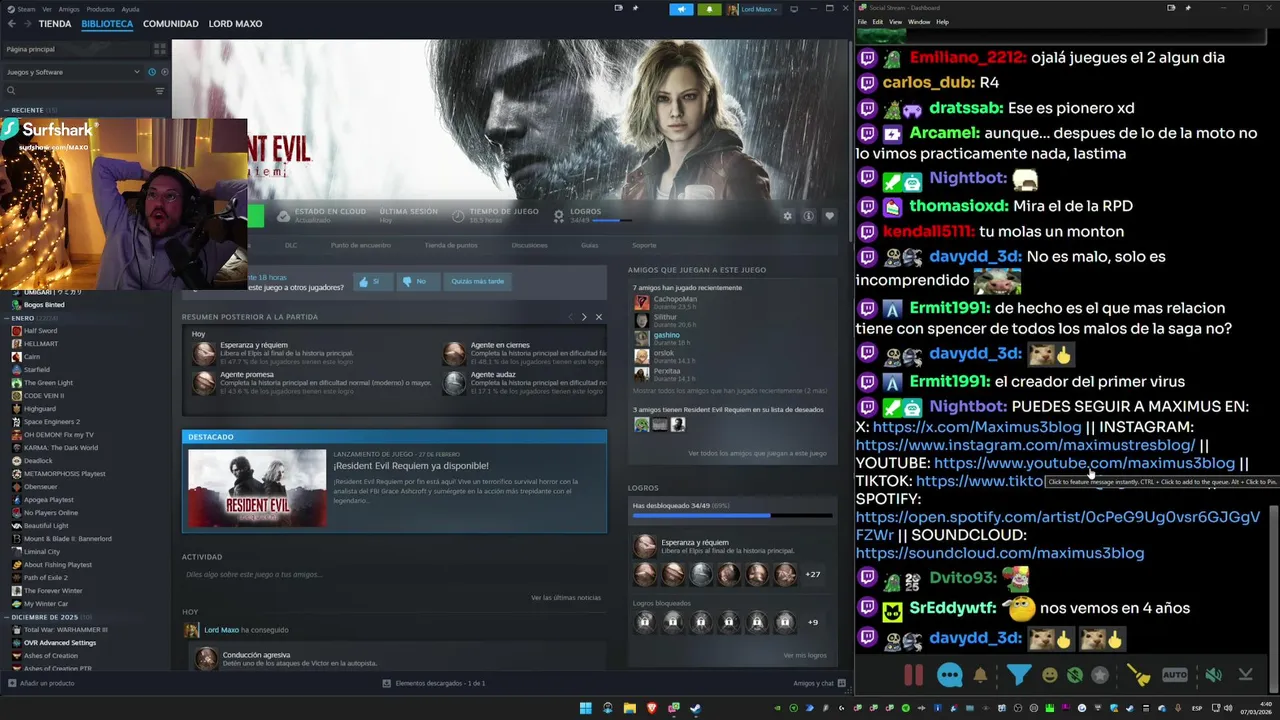Close the post-game summary panel
Screen dimensions: 1280x720
point(599,317)
